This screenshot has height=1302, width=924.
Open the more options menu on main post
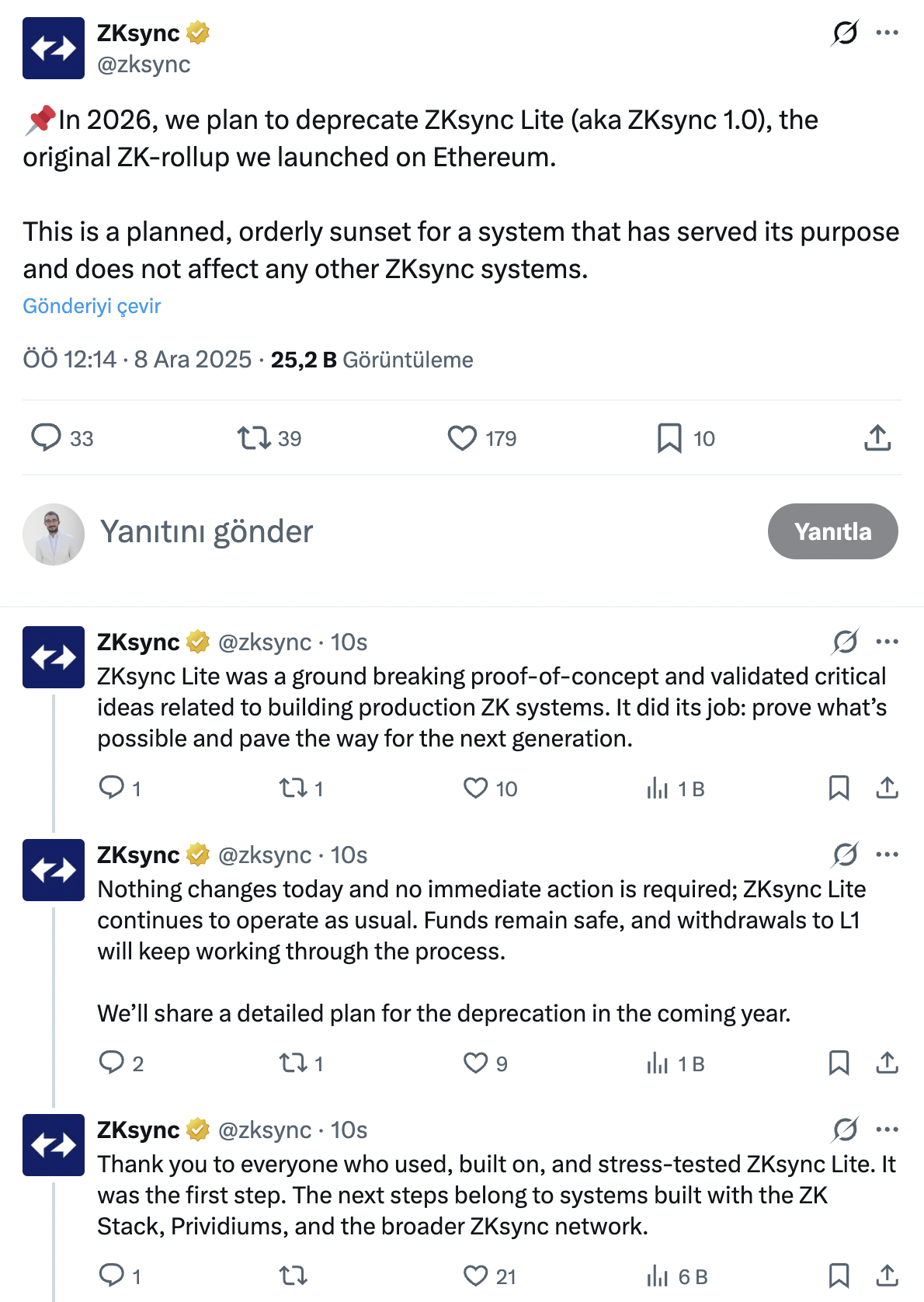(887, 33)
